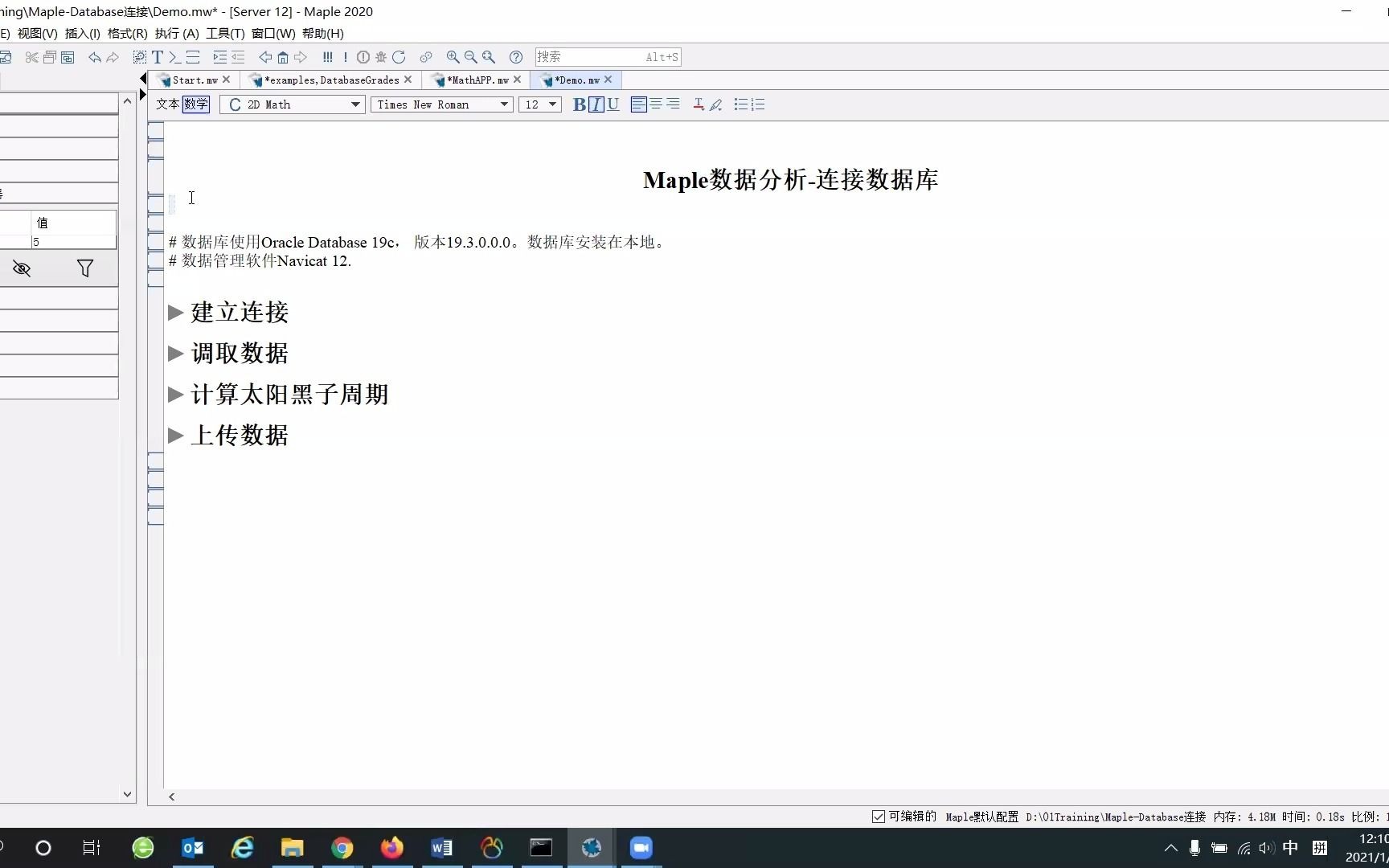This screenshot has width=1389, height=868.
Task: Click the Zoom In magnifier icon
Action: (452, 57)
